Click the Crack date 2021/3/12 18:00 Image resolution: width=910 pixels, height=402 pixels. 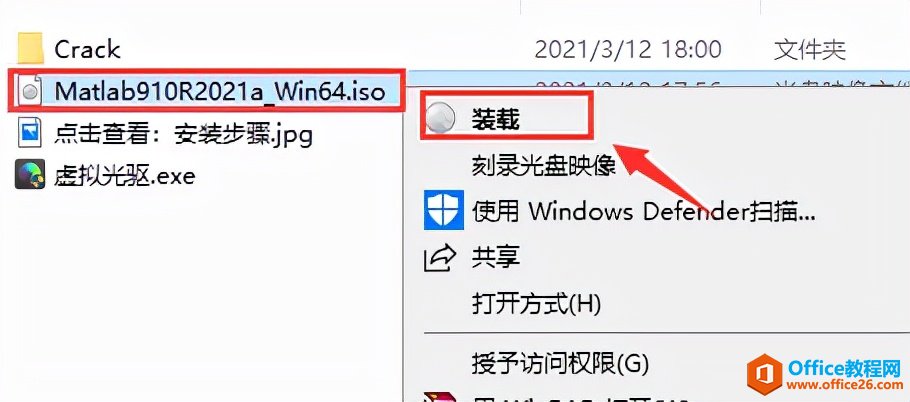click(628, 49)
